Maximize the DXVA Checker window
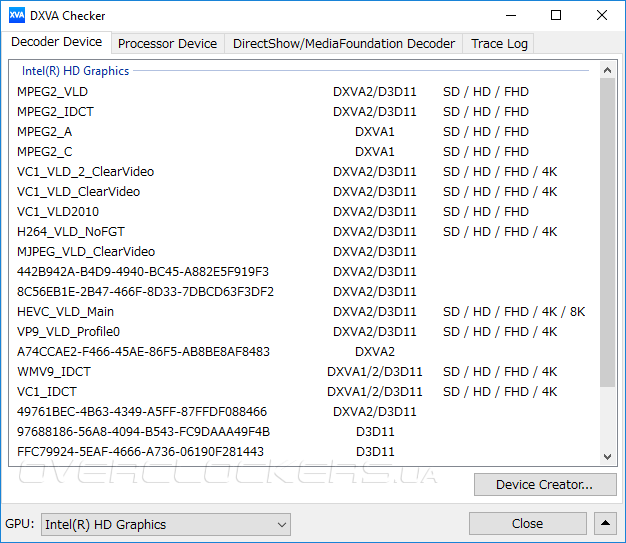The height and width of the screenshot is (543, 626). pos(556,16)
